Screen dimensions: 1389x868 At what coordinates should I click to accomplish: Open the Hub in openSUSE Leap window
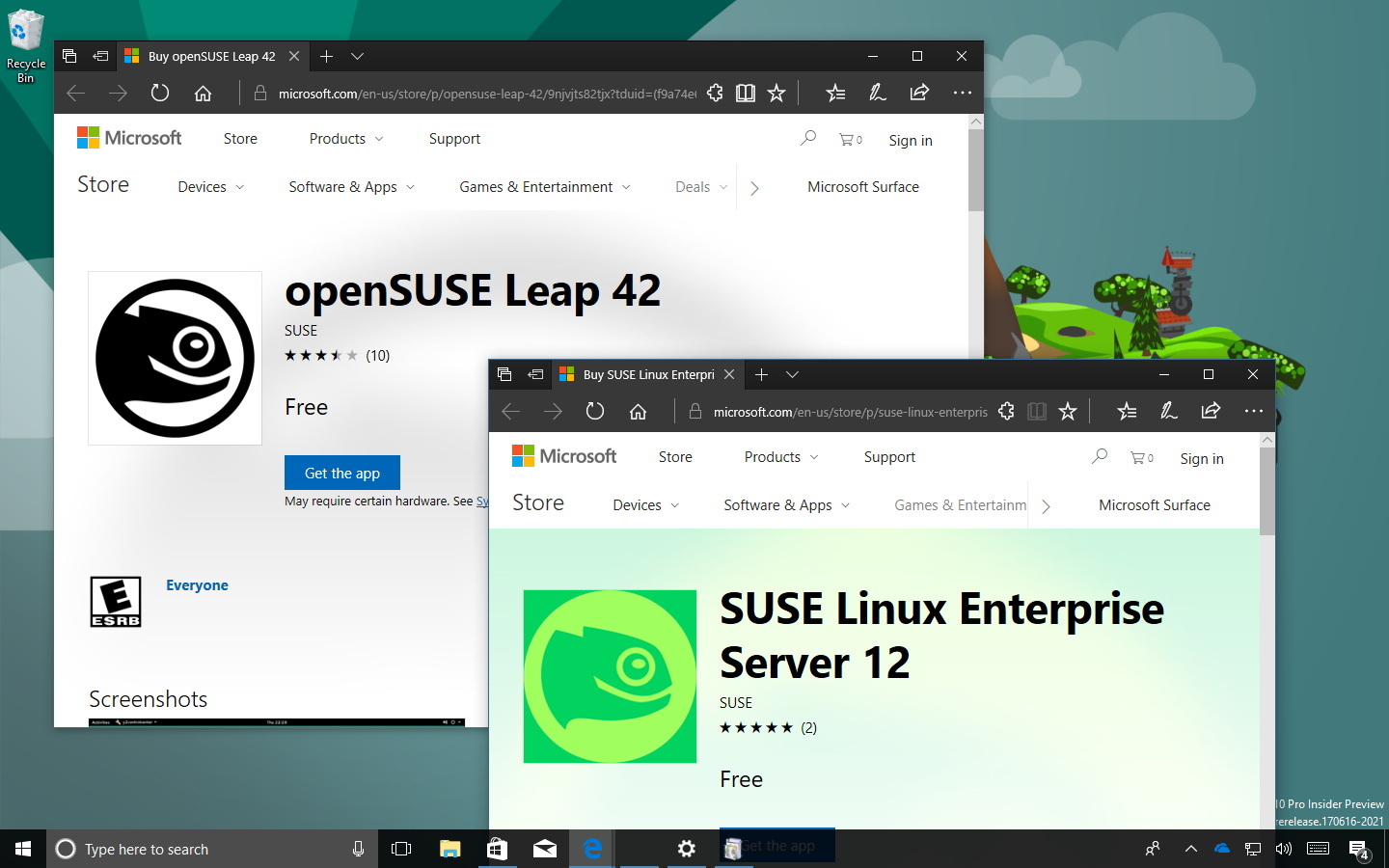(835, 93)
